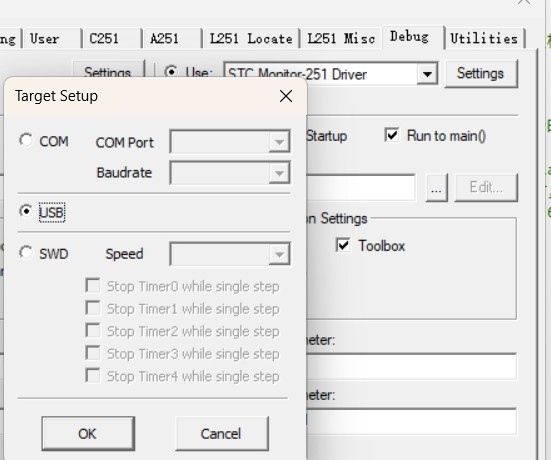Open the COM Port dropdown
The height and width of the screenshot is (460, 551).
click(x=230, y=142)
